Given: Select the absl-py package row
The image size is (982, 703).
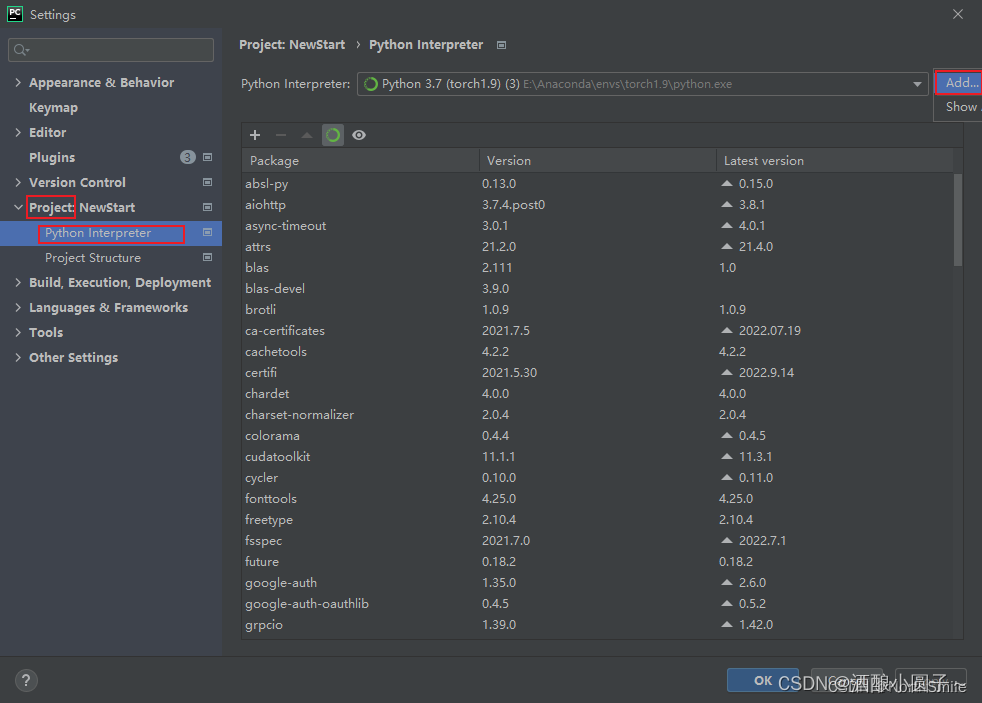Looking at the screenshot, I should click(597, 184).
